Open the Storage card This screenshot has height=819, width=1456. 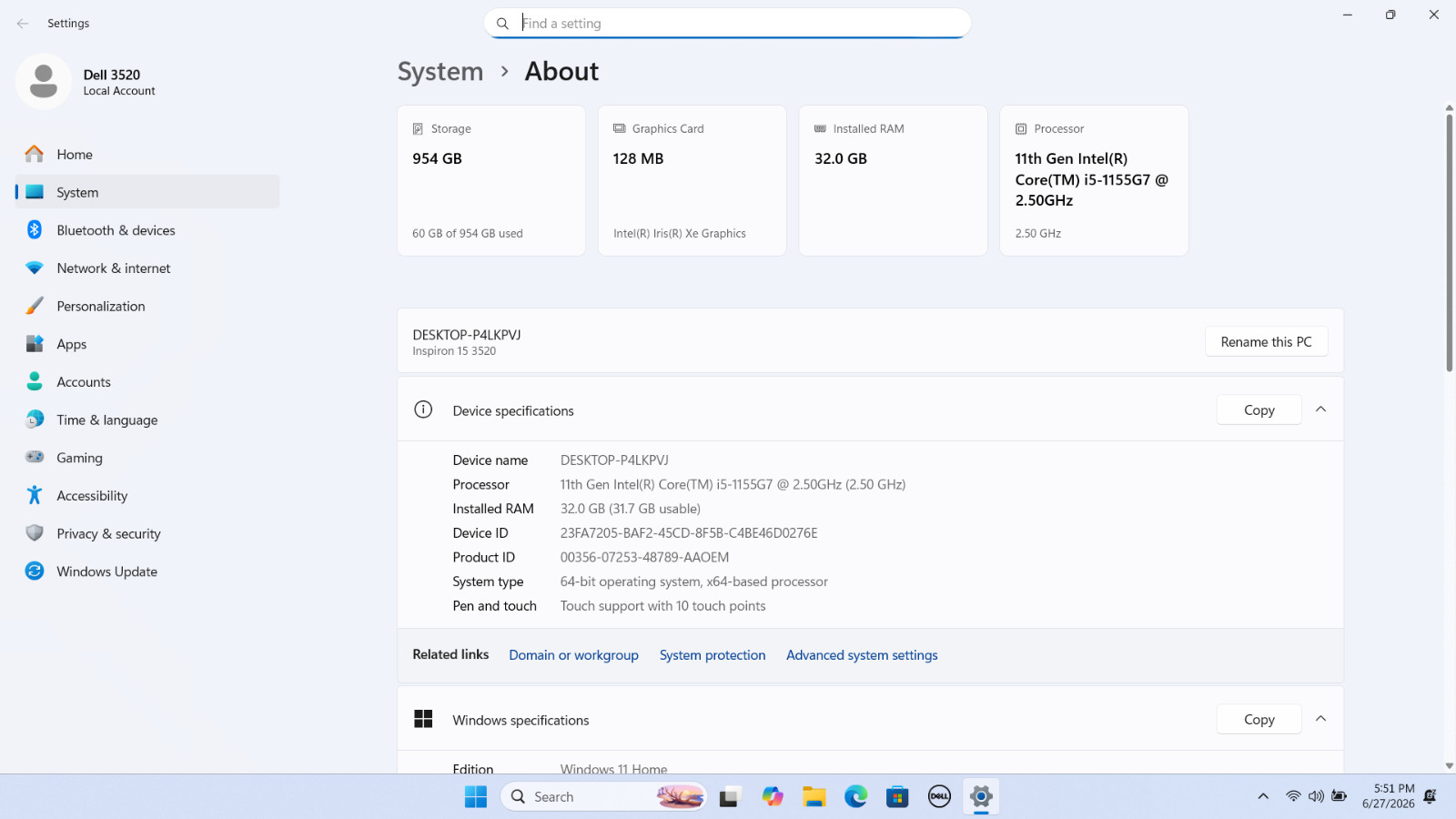491,180
